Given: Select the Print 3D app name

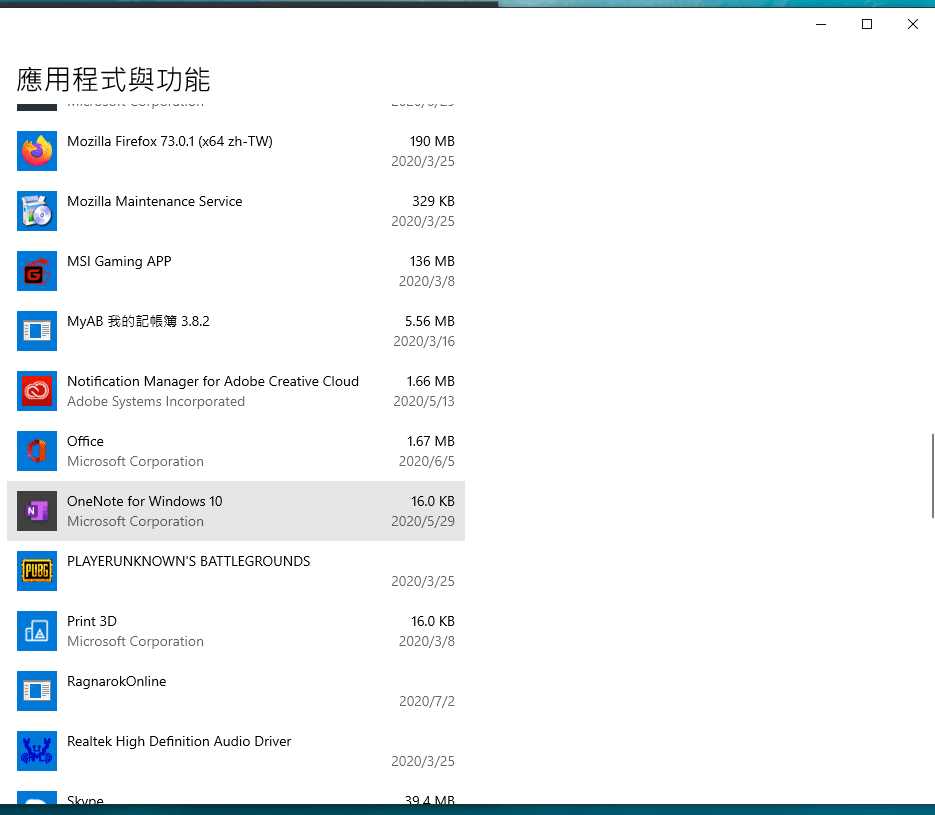Looking at the screenshot, I should point(92,621).
